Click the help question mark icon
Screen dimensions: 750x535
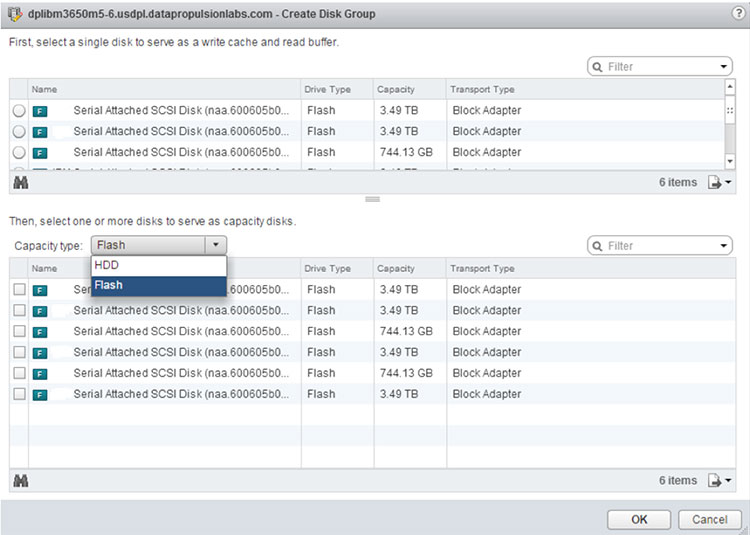(738, 10)
